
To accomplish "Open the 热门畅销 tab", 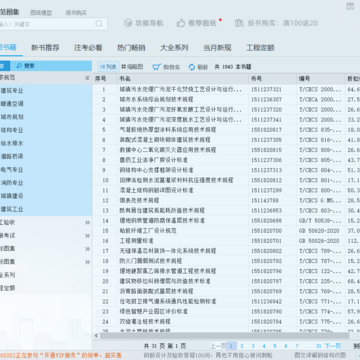I will tap(131, 48).
